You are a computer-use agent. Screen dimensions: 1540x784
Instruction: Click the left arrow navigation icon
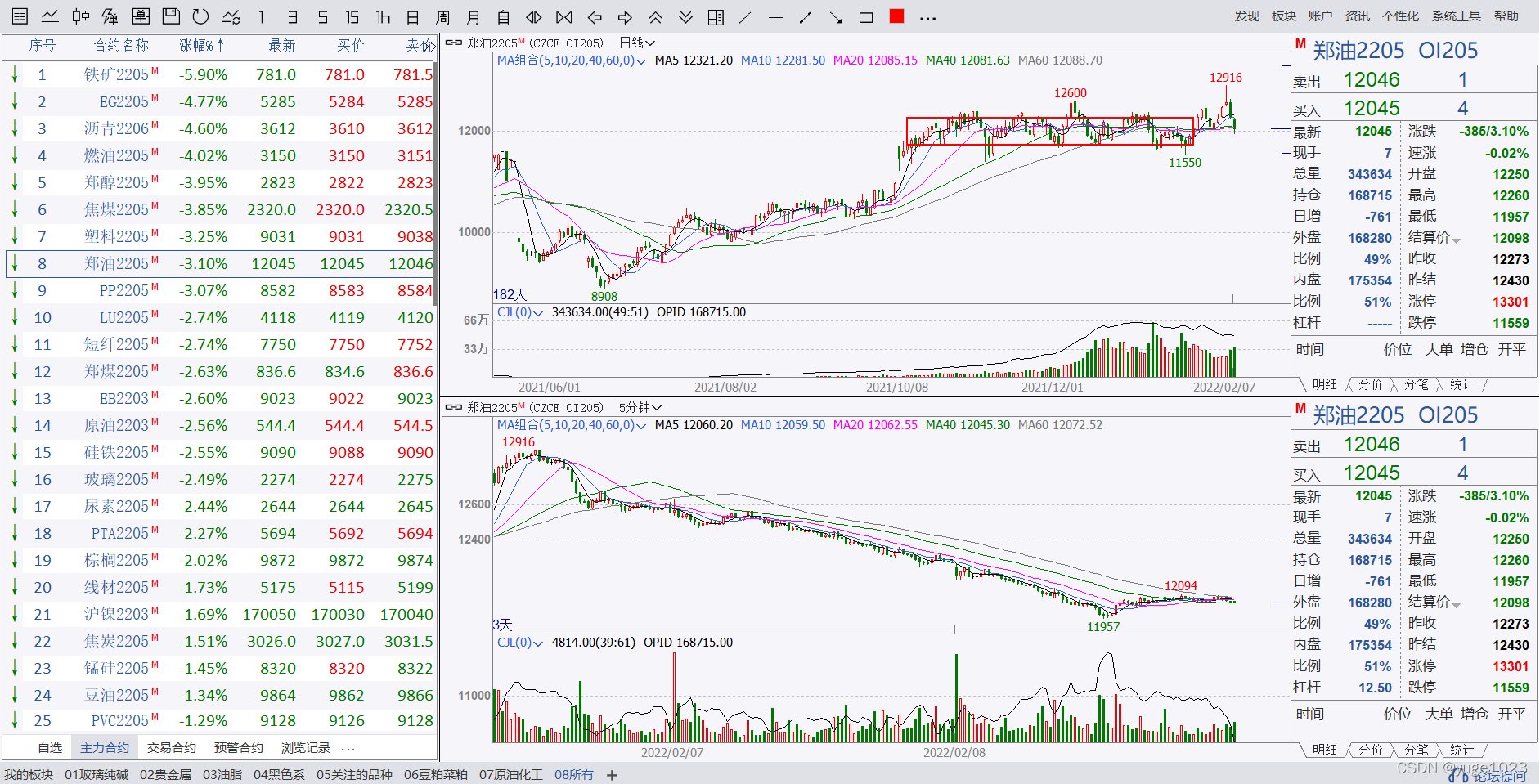pos(595,16)
